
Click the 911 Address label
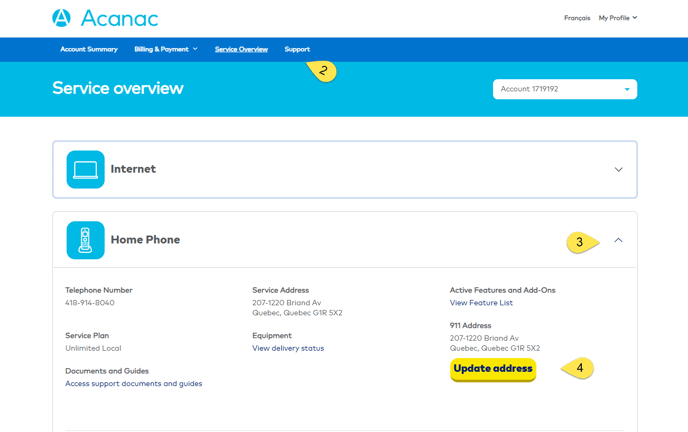[470, 325]
